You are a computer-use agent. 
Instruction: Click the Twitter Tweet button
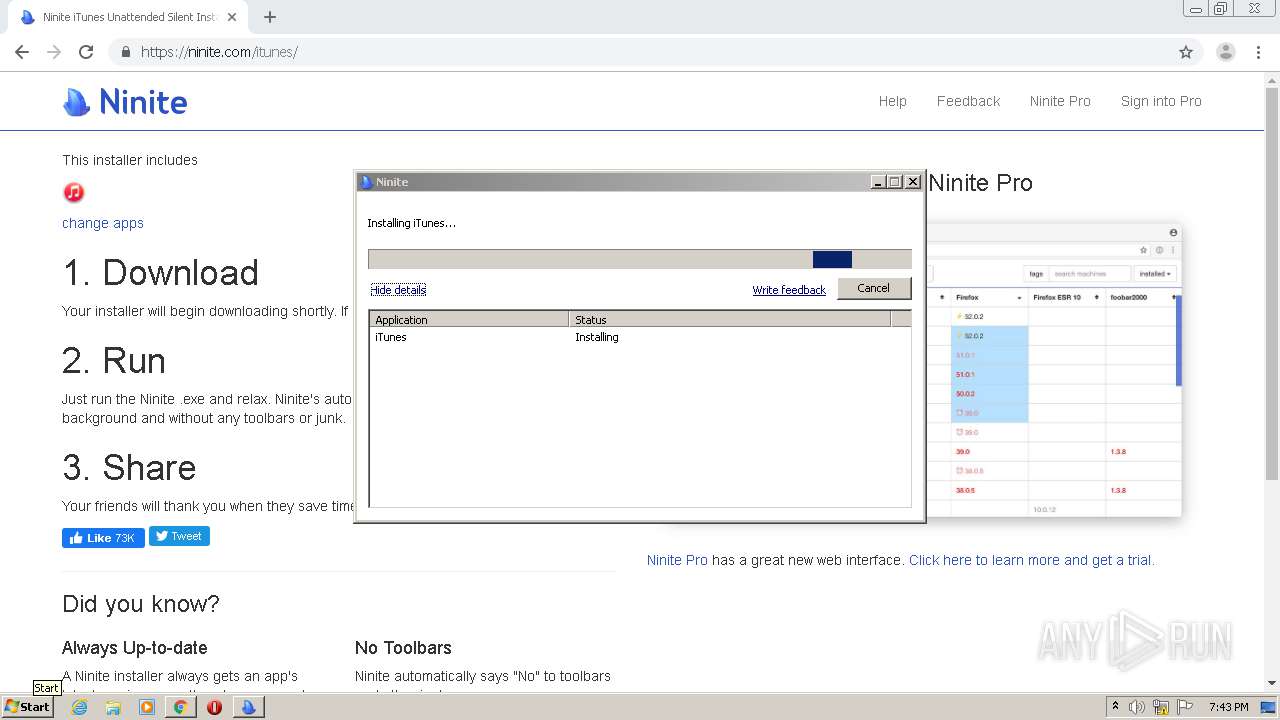tap(179, 536)
